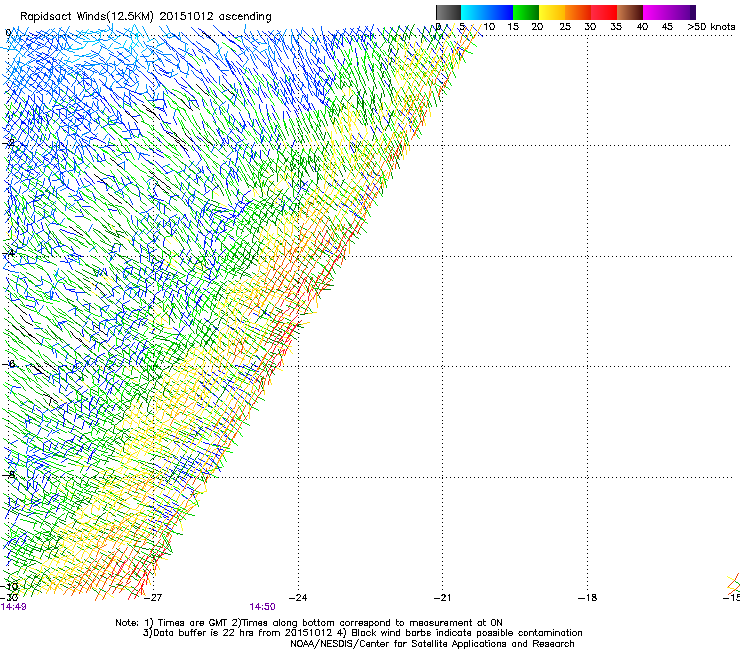
Task: Click the '-18' longitude axis label
Action: tap(587, 598)
